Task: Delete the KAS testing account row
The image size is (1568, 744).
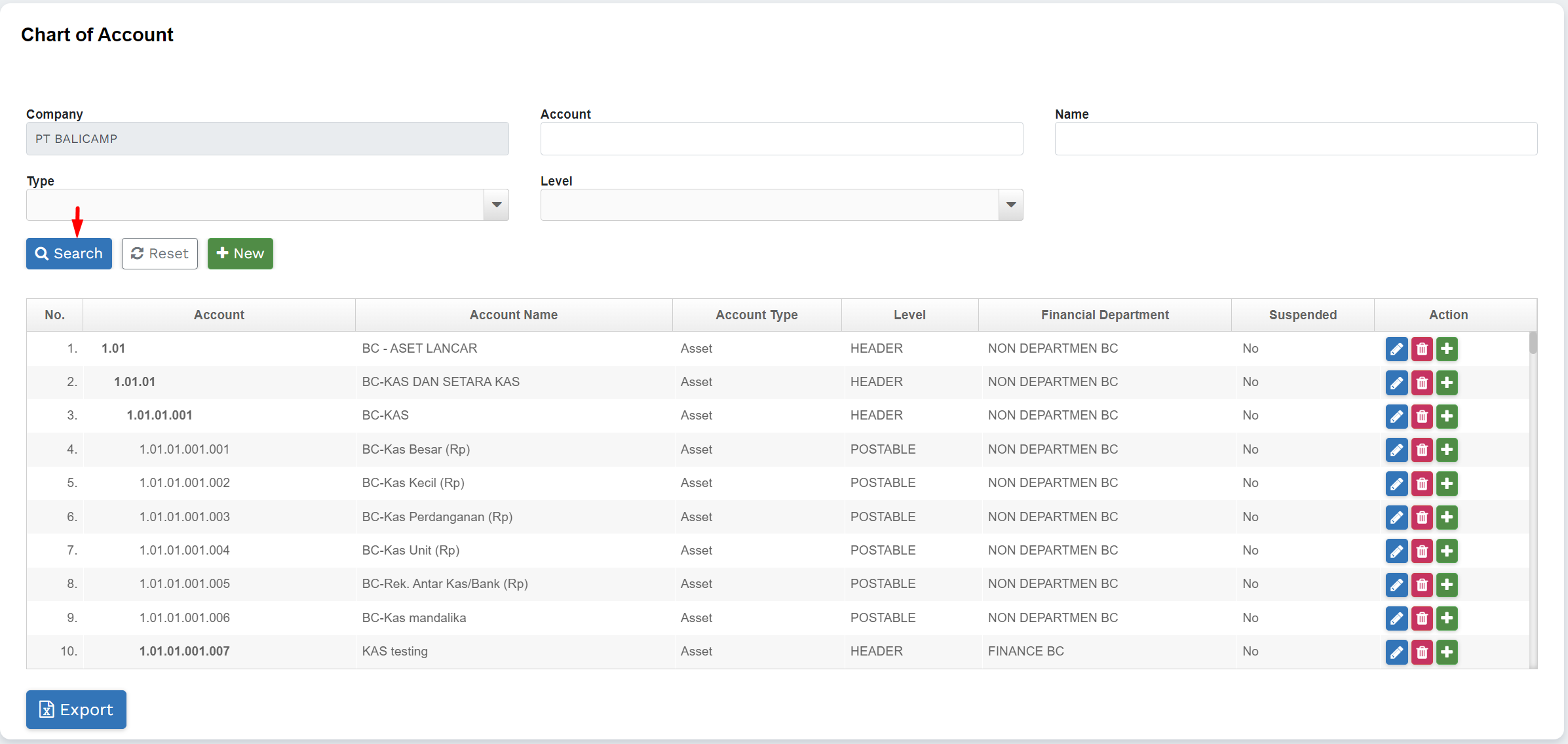Action: pos(1421,652)
